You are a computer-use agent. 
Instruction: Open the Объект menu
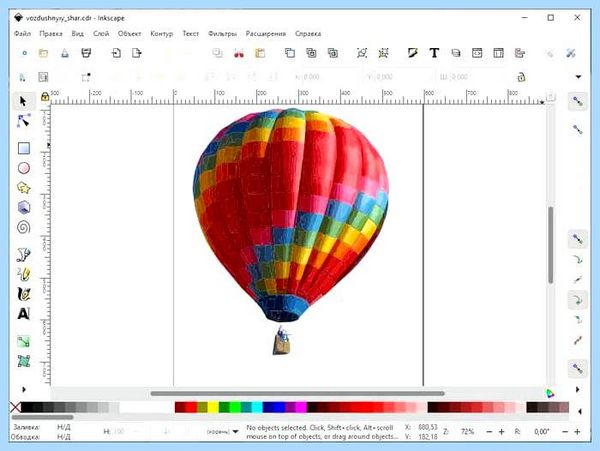point(129,34)
